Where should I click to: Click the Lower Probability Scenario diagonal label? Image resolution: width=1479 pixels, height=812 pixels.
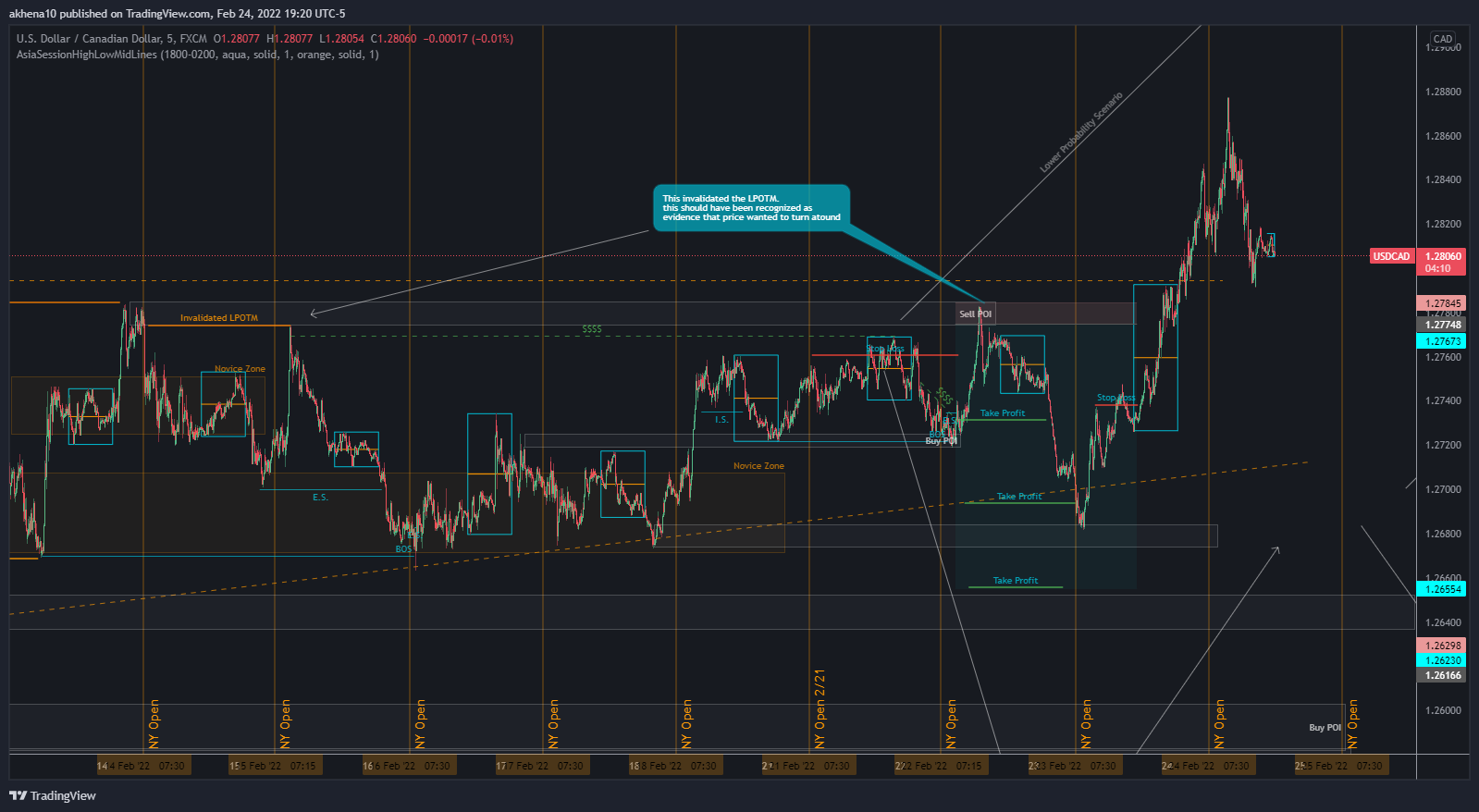coord(1081,132)
